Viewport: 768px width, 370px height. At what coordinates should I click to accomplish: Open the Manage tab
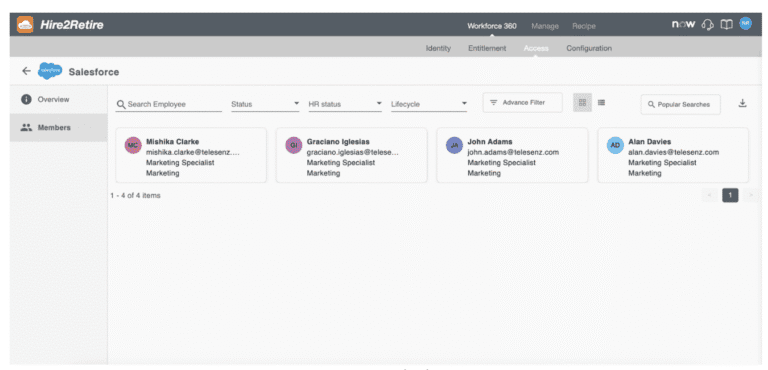[545, 26]
